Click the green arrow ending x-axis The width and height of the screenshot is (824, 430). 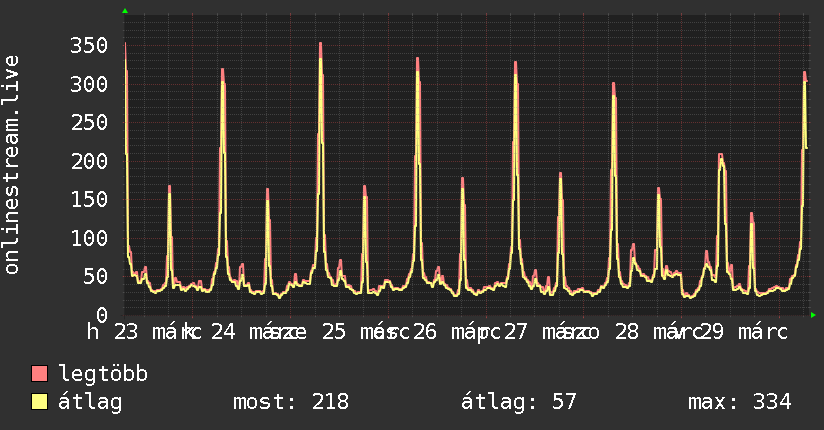tap(813, 315)
